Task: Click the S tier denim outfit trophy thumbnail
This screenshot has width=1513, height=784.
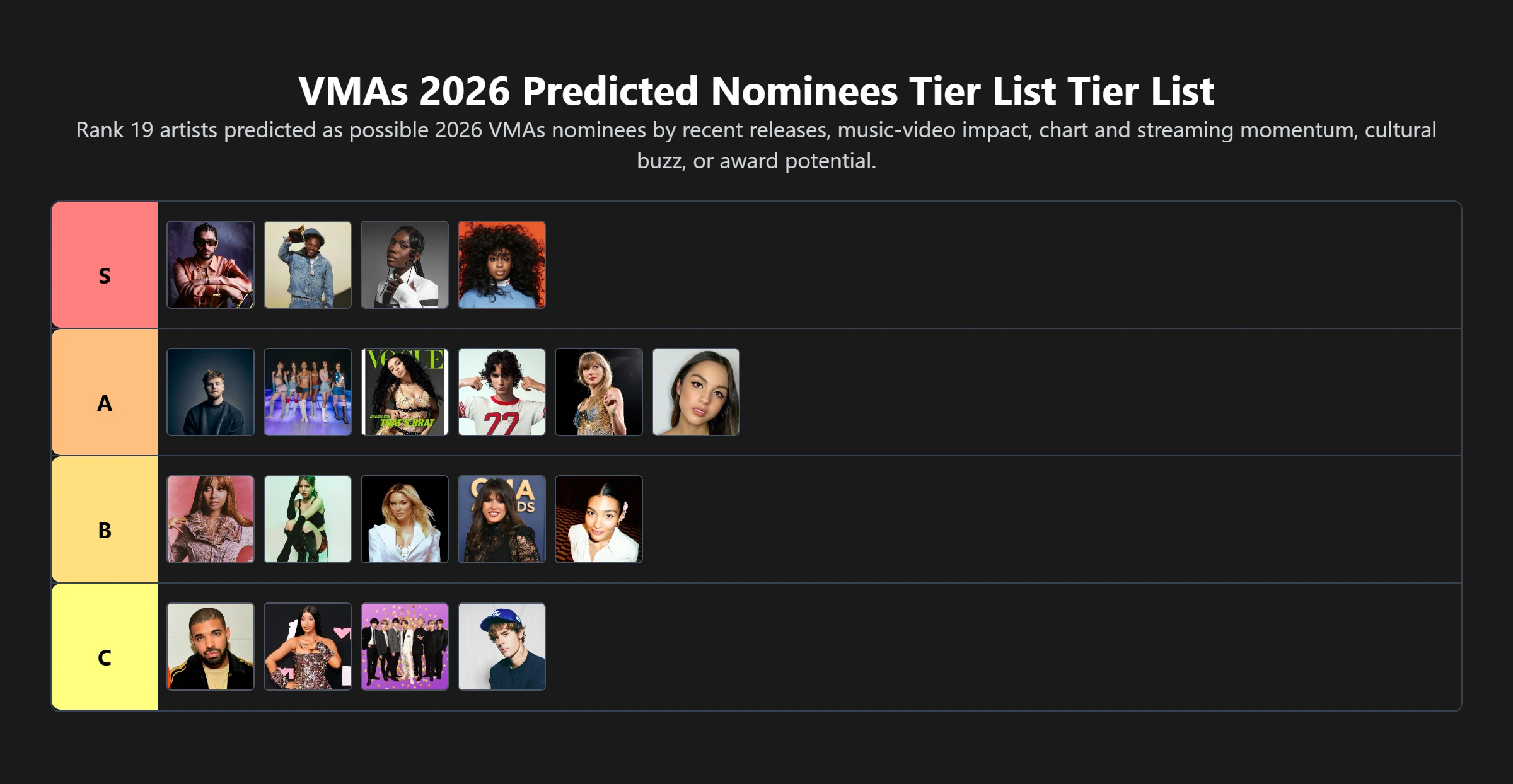Action: point(308,265)
